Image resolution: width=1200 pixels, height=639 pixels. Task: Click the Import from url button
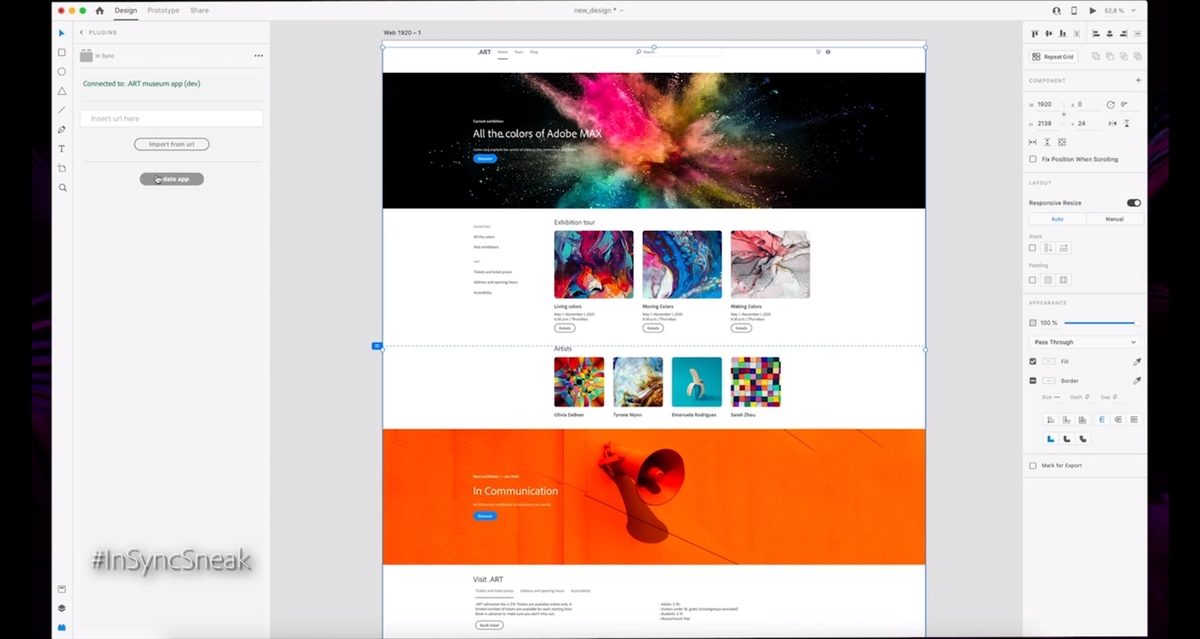tap(171, 144)
